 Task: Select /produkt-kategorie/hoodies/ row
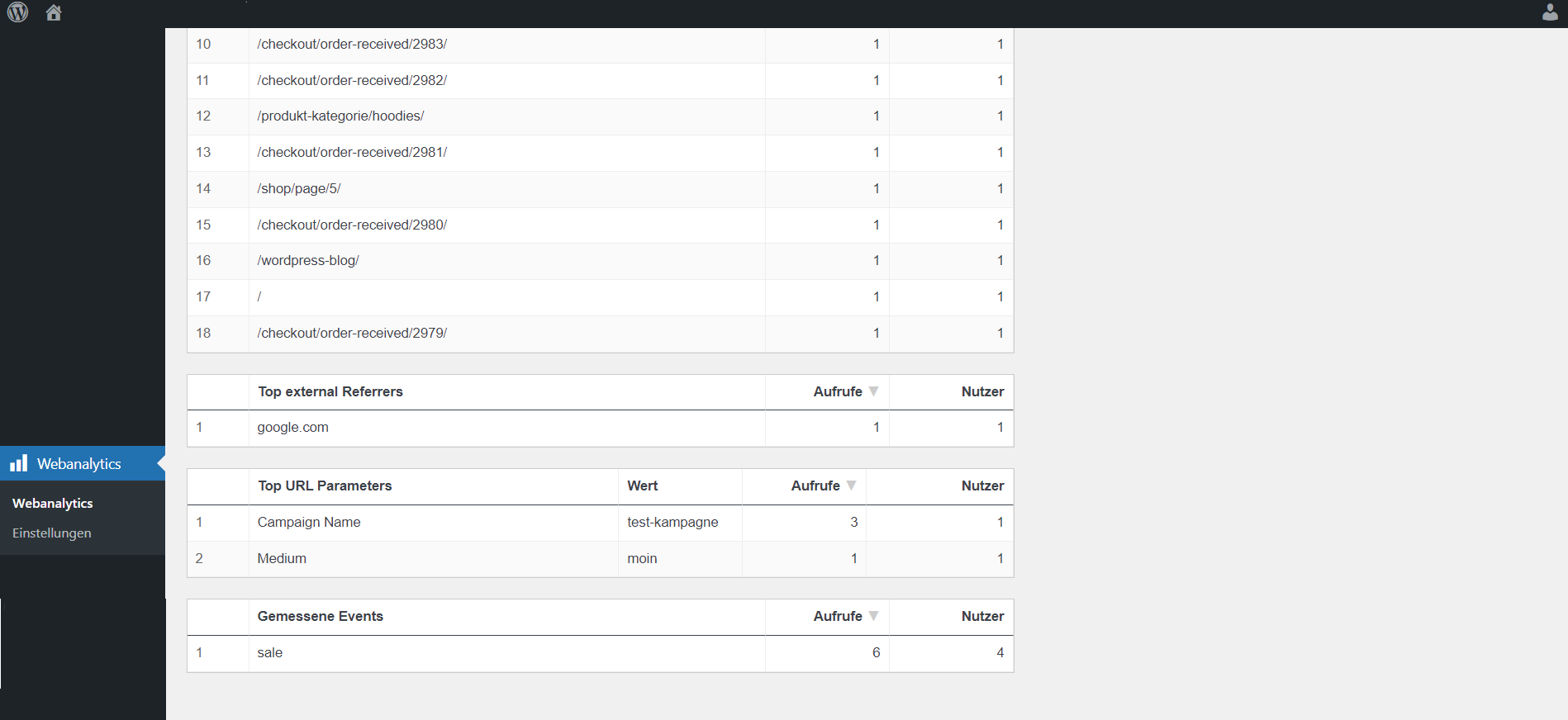tap(601, 116)
